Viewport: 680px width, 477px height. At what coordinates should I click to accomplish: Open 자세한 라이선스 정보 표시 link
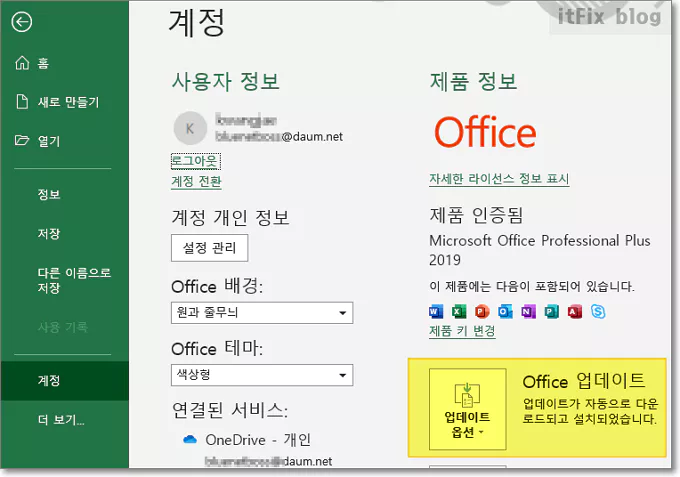[x=499, y=179]
